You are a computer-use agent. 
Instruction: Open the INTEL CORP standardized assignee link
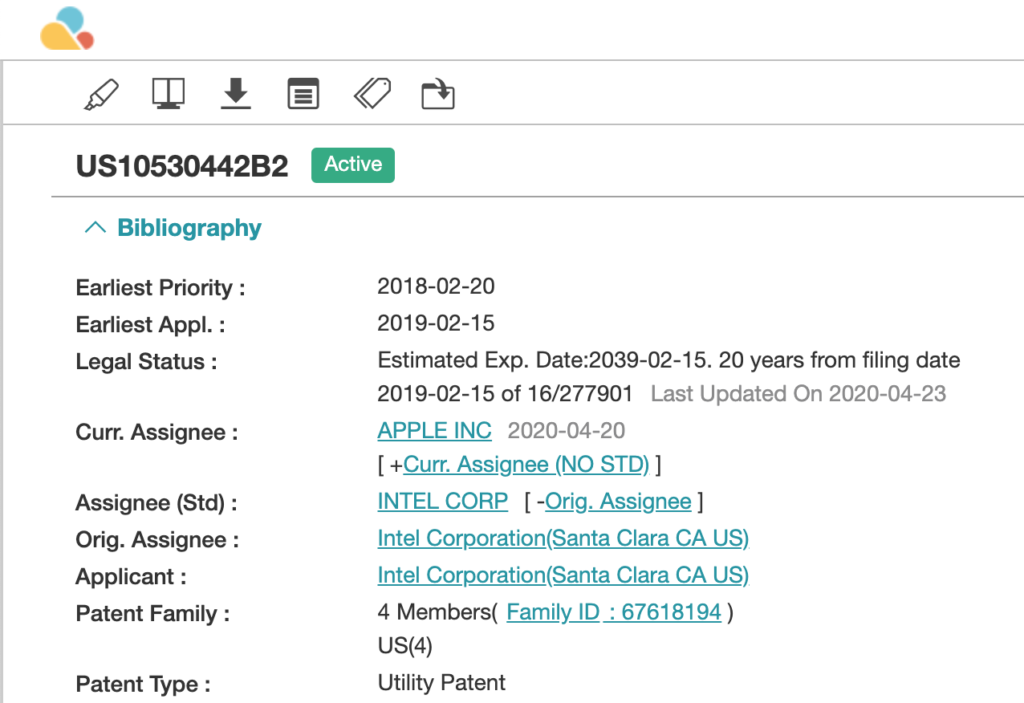tap(442, 501)
